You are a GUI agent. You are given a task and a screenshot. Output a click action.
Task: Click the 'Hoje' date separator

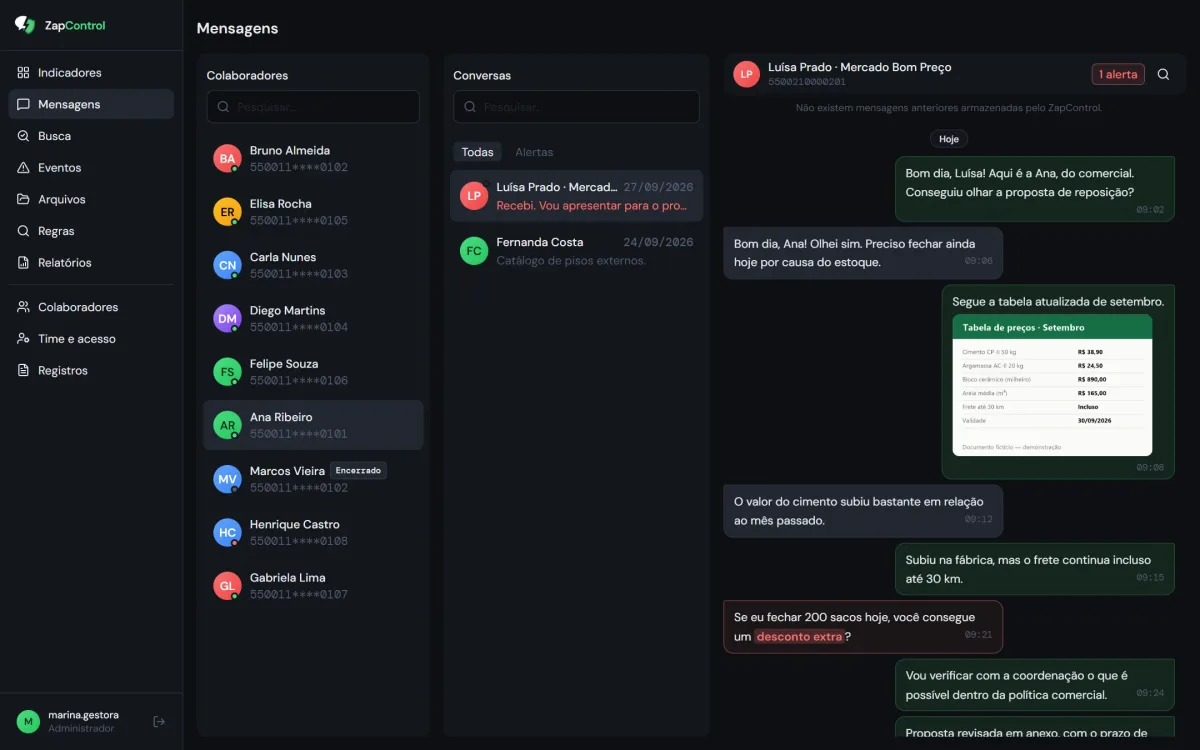pyautogui.click(x=949, y=139)
